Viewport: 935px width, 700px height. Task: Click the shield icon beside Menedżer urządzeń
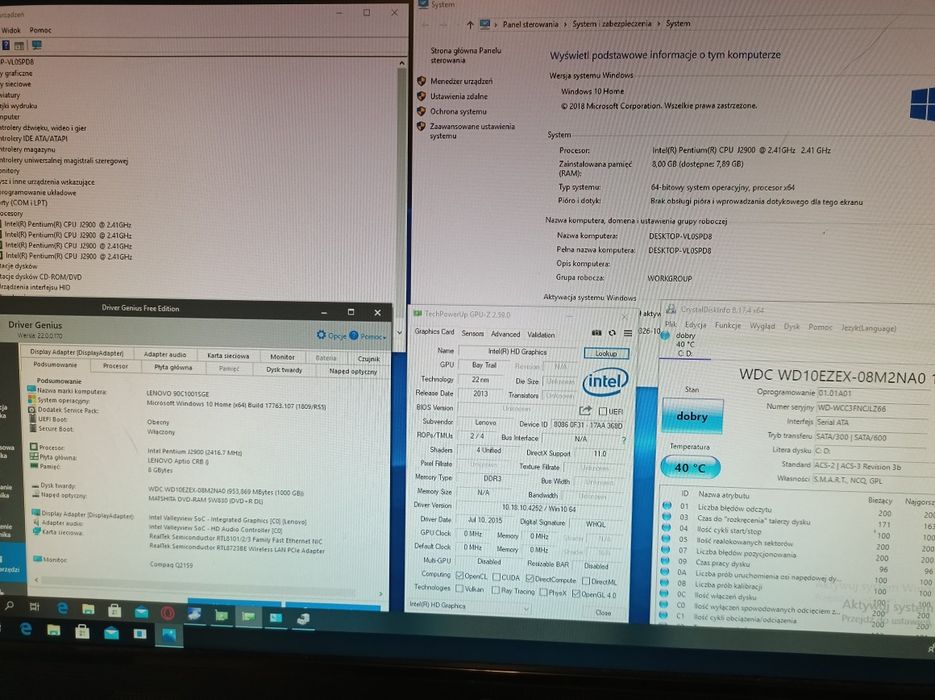pos(422,80)
